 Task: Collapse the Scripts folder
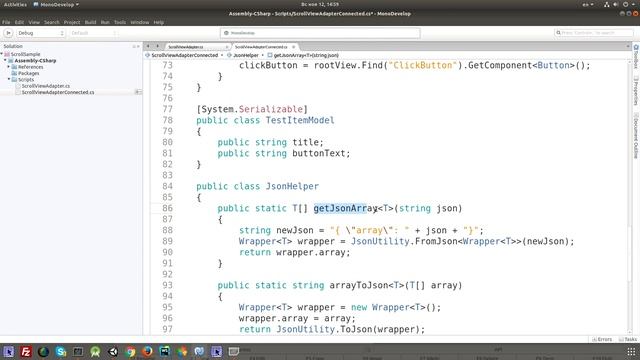pos(9,80)
